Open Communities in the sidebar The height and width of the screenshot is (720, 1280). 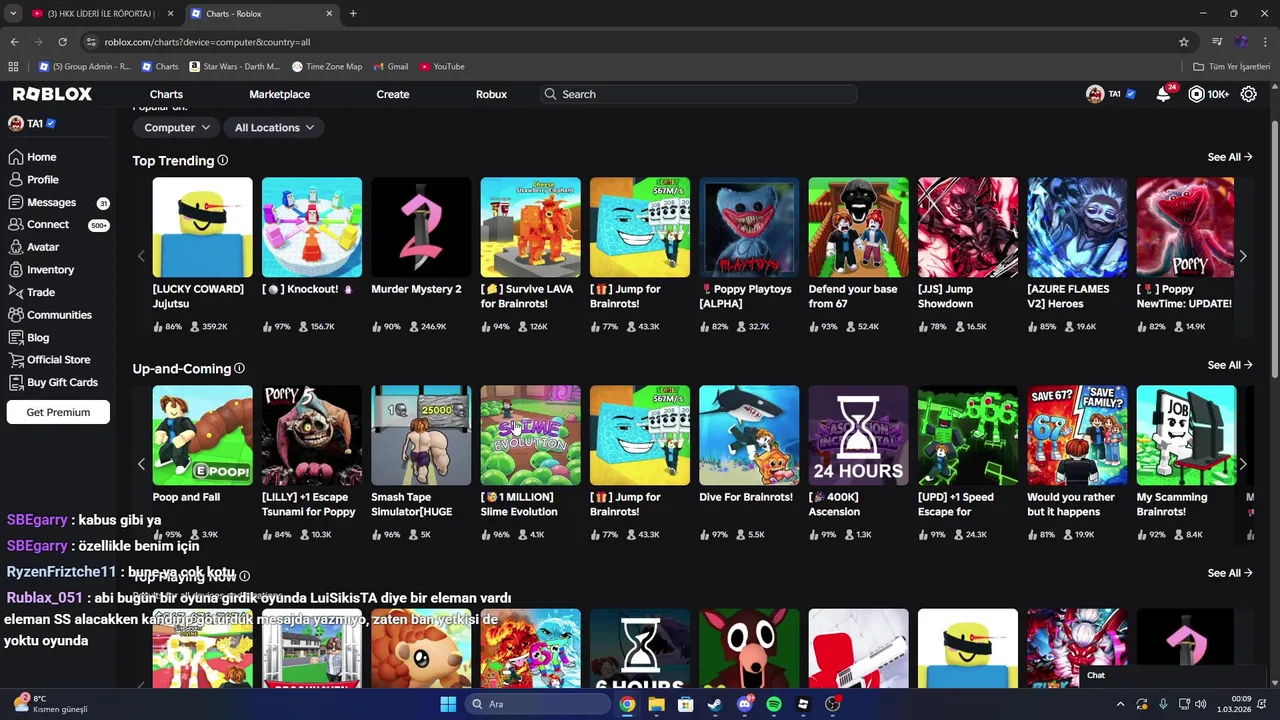tap(59, 315)
